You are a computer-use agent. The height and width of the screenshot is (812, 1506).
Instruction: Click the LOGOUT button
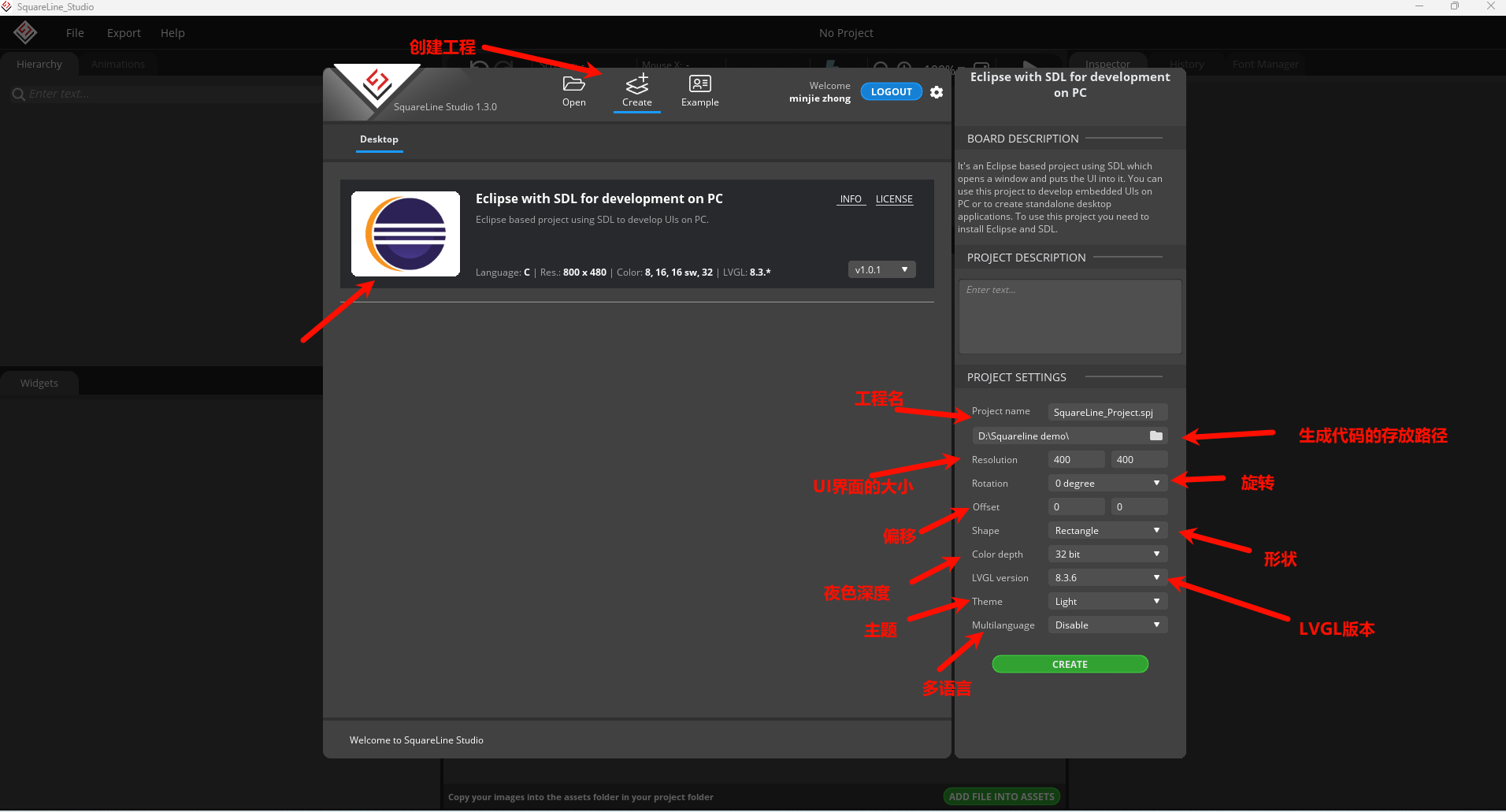891,92
